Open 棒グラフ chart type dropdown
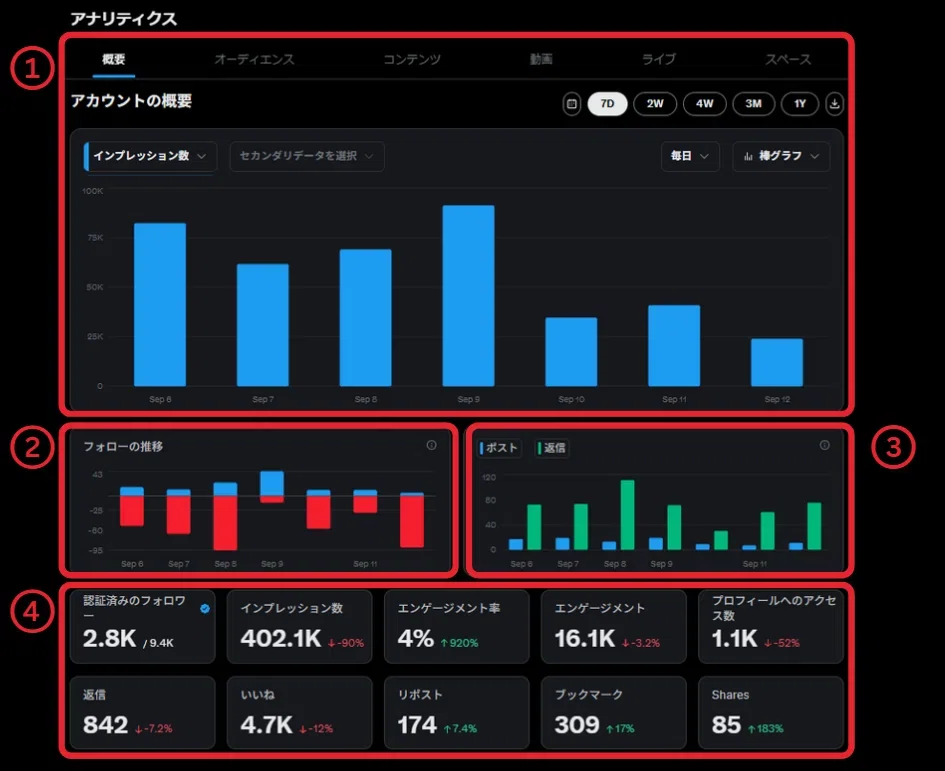 coord(781,156)
